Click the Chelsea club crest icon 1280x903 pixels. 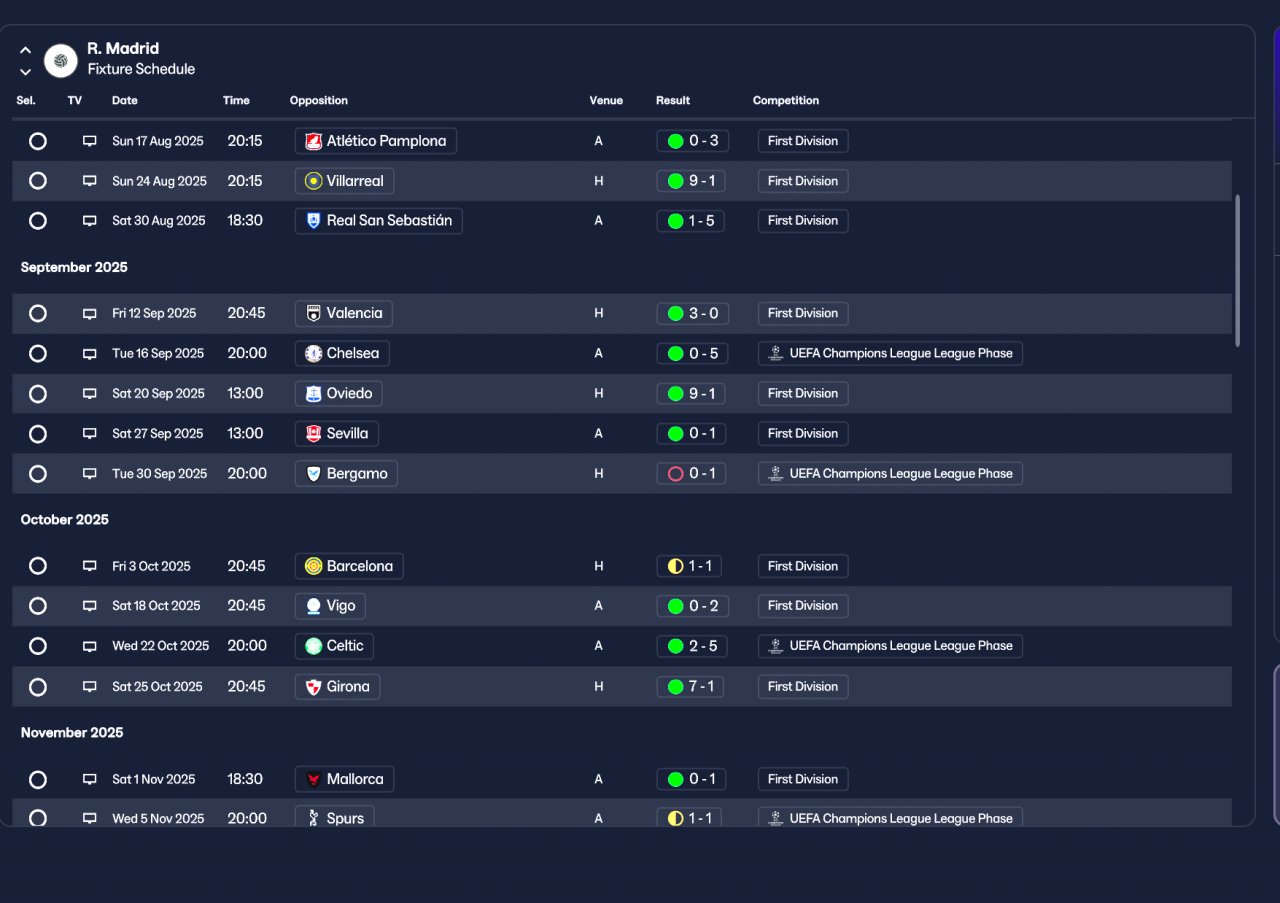tap(313, 353)
